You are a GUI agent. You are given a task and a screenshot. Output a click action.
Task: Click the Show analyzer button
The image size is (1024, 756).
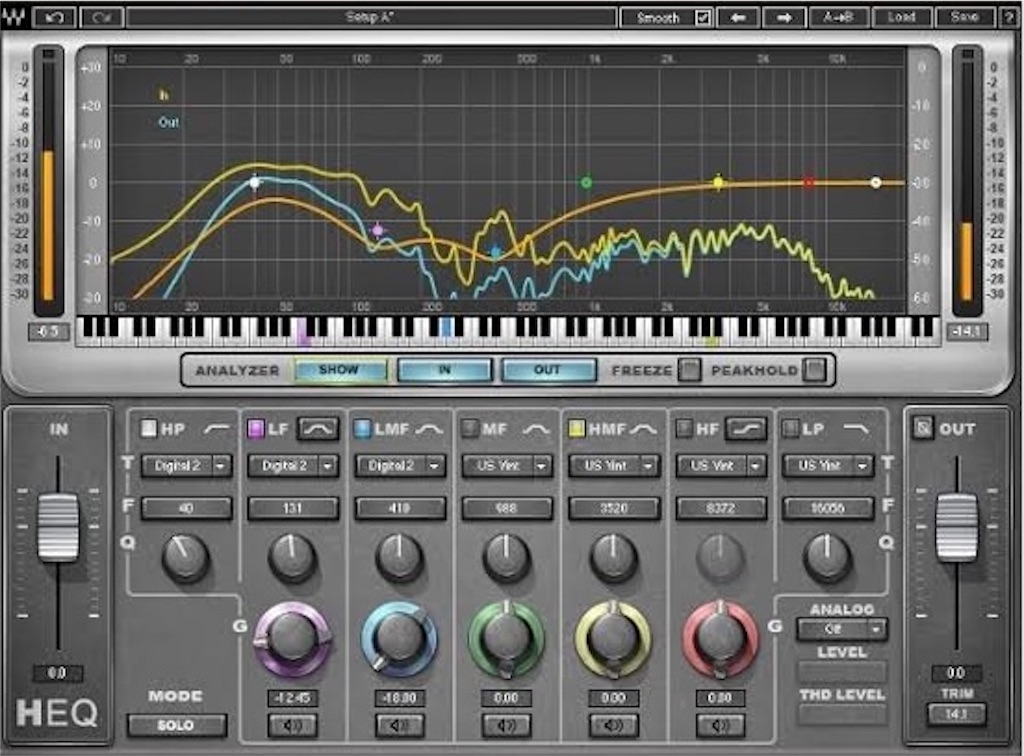[340, 370]
